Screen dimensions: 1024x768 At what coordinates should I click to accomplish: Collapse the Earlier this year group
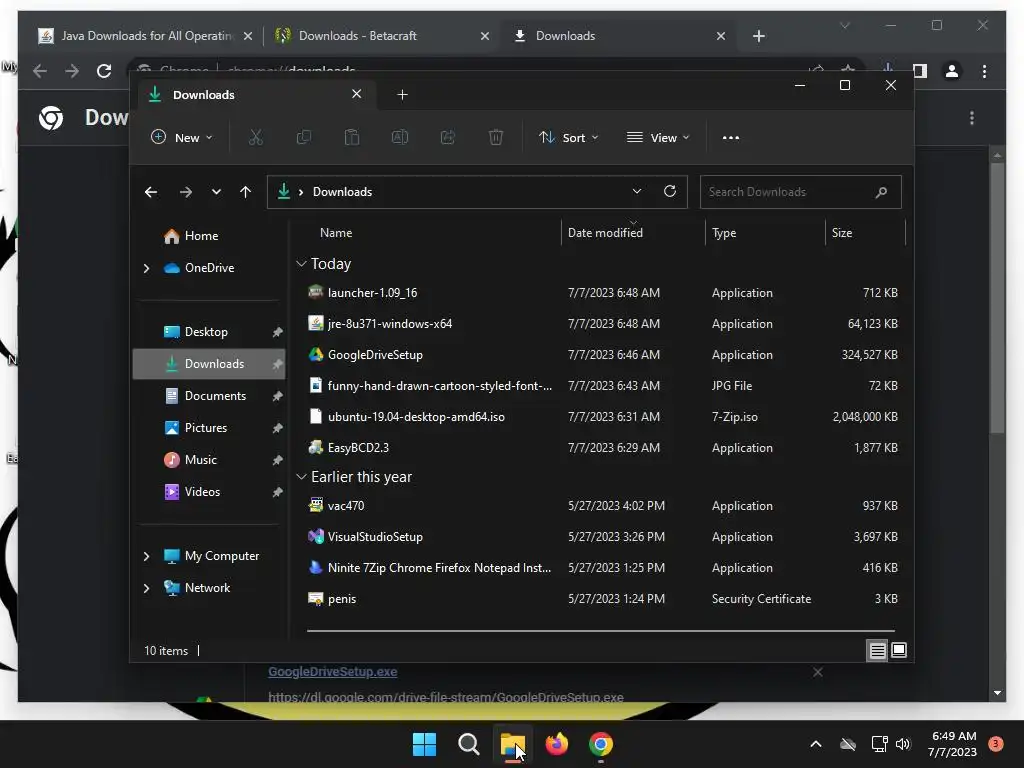(x=301, y=477)
